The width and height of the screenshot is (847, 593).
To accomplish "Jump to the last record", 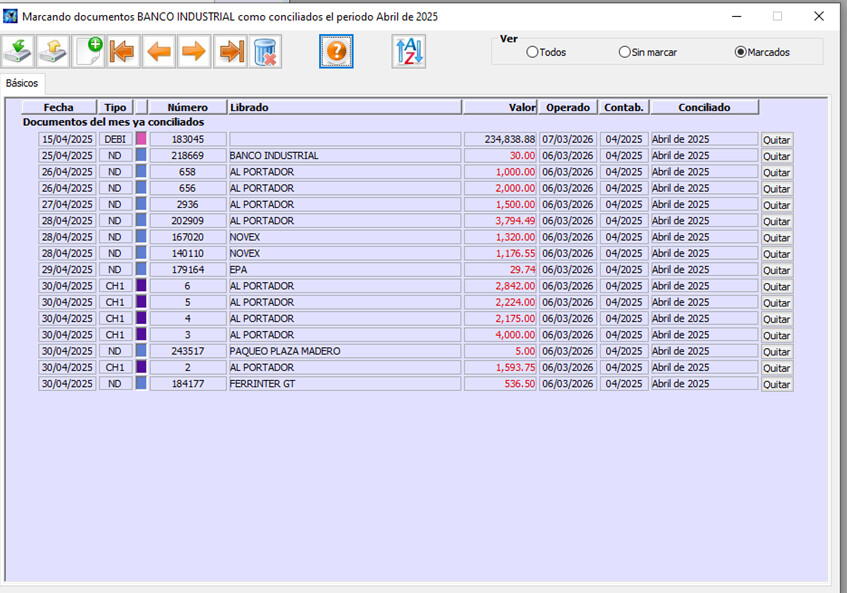I will 231,51.
